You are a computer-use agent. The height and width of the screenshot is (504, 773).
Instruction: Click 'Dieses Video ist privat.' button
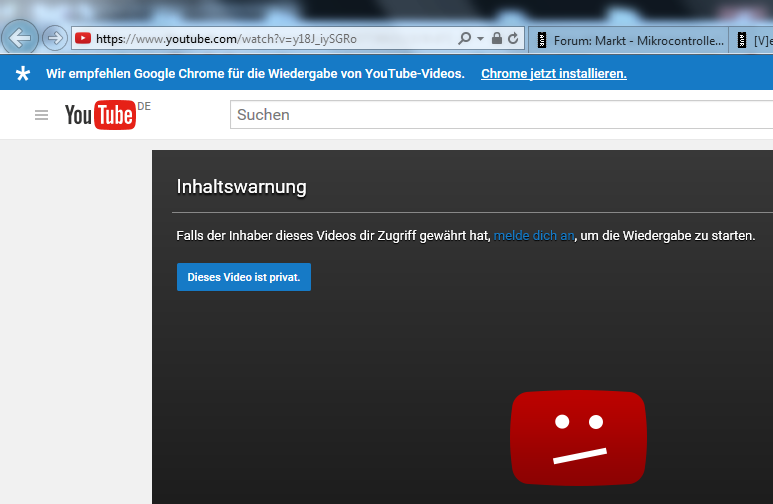244,277
